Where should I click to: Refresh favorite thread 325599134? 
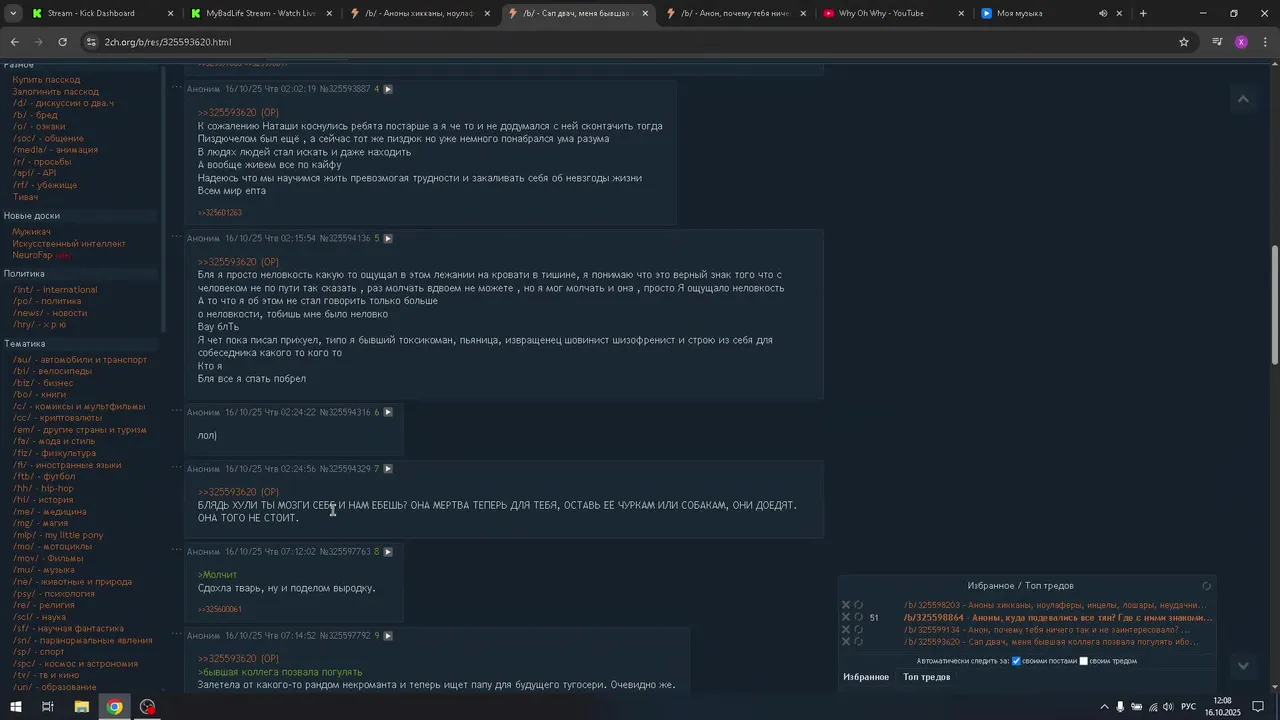click(858, 629)
